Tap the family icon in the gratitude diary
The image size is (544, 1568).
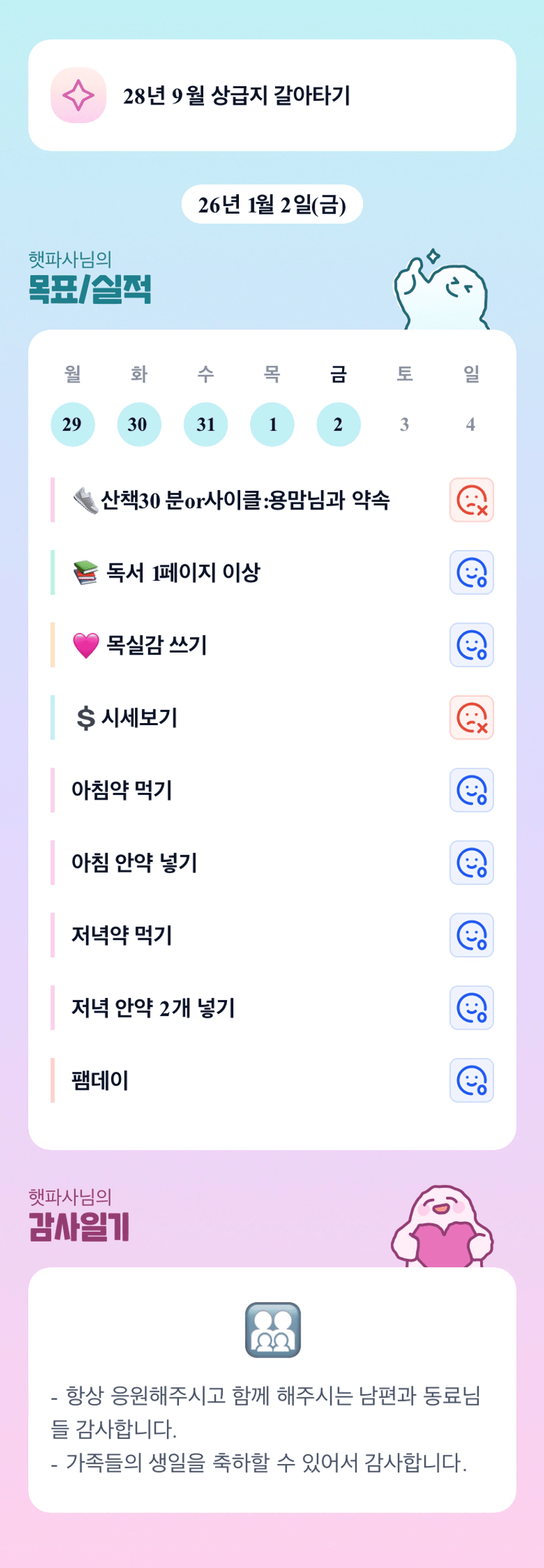click(x=272, y=1329)
